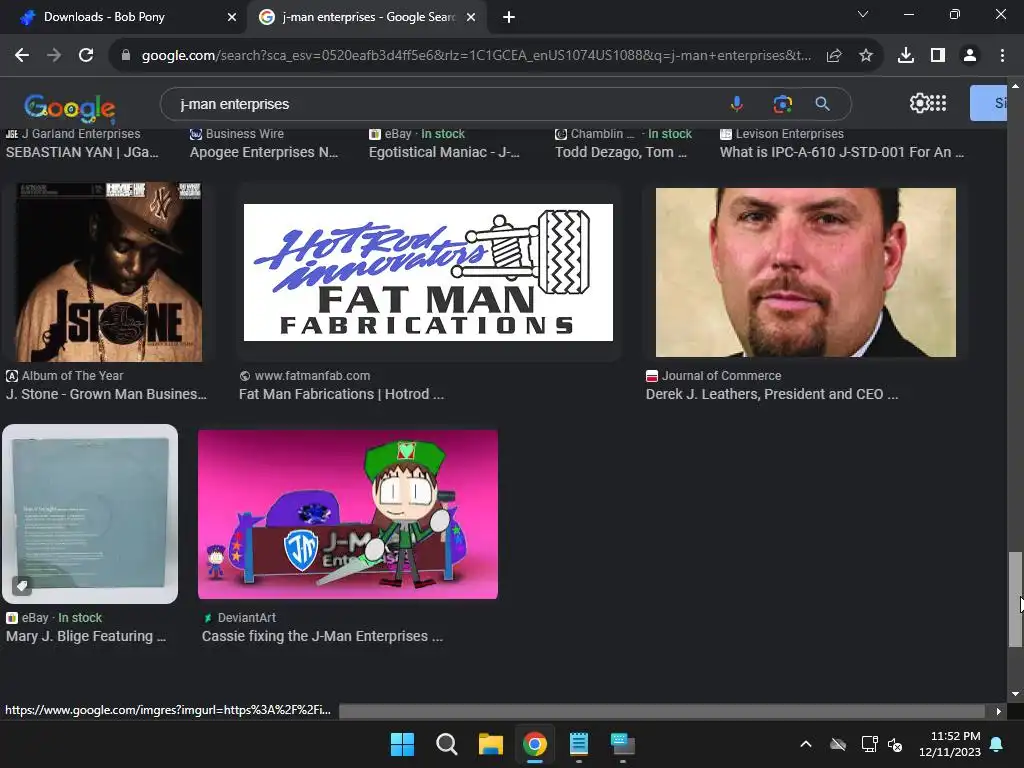The width and height of the screenshot is (1024, 768).
Task: Start voice search with microphone
Action: pos(737,104)
